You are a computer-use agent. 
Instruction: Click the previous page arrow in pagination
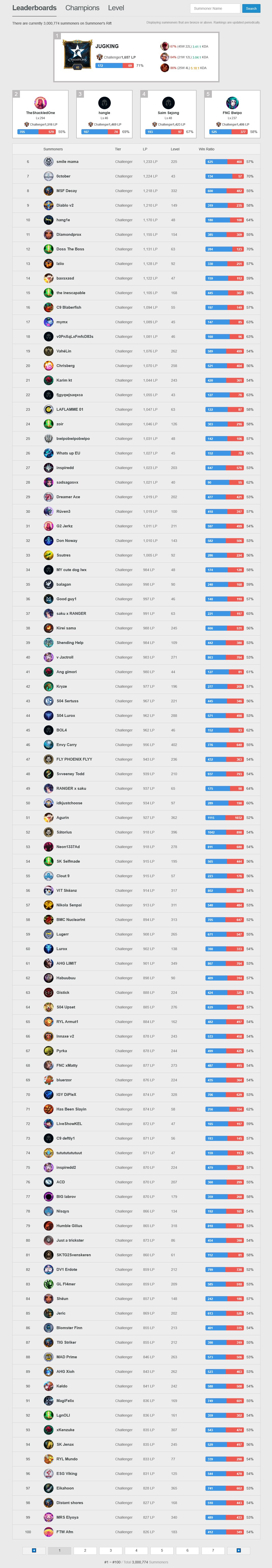pyautogui.click(x=34, y=1550)
